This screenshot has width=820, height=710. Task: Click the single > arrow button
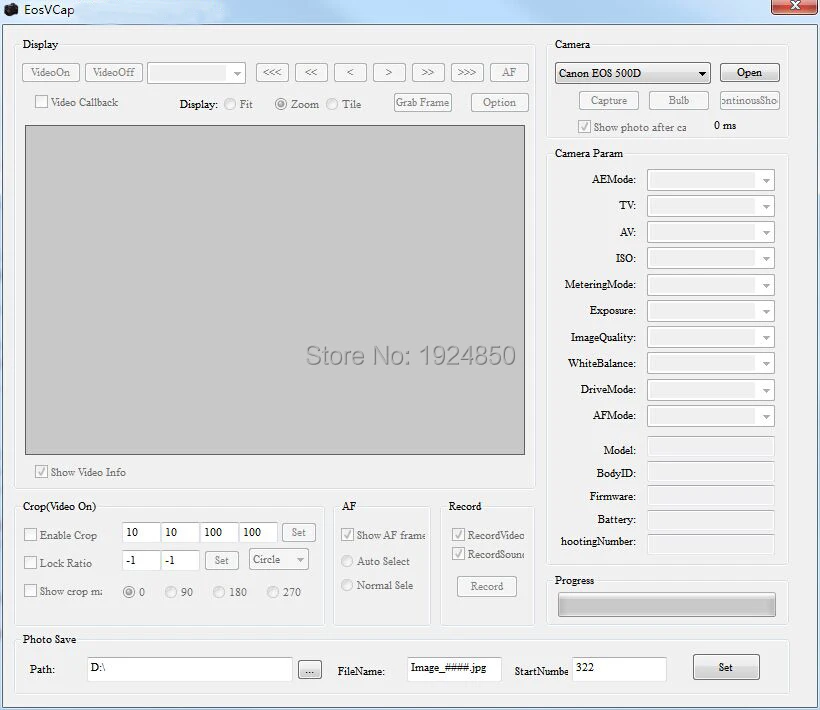tap(389, 72)
